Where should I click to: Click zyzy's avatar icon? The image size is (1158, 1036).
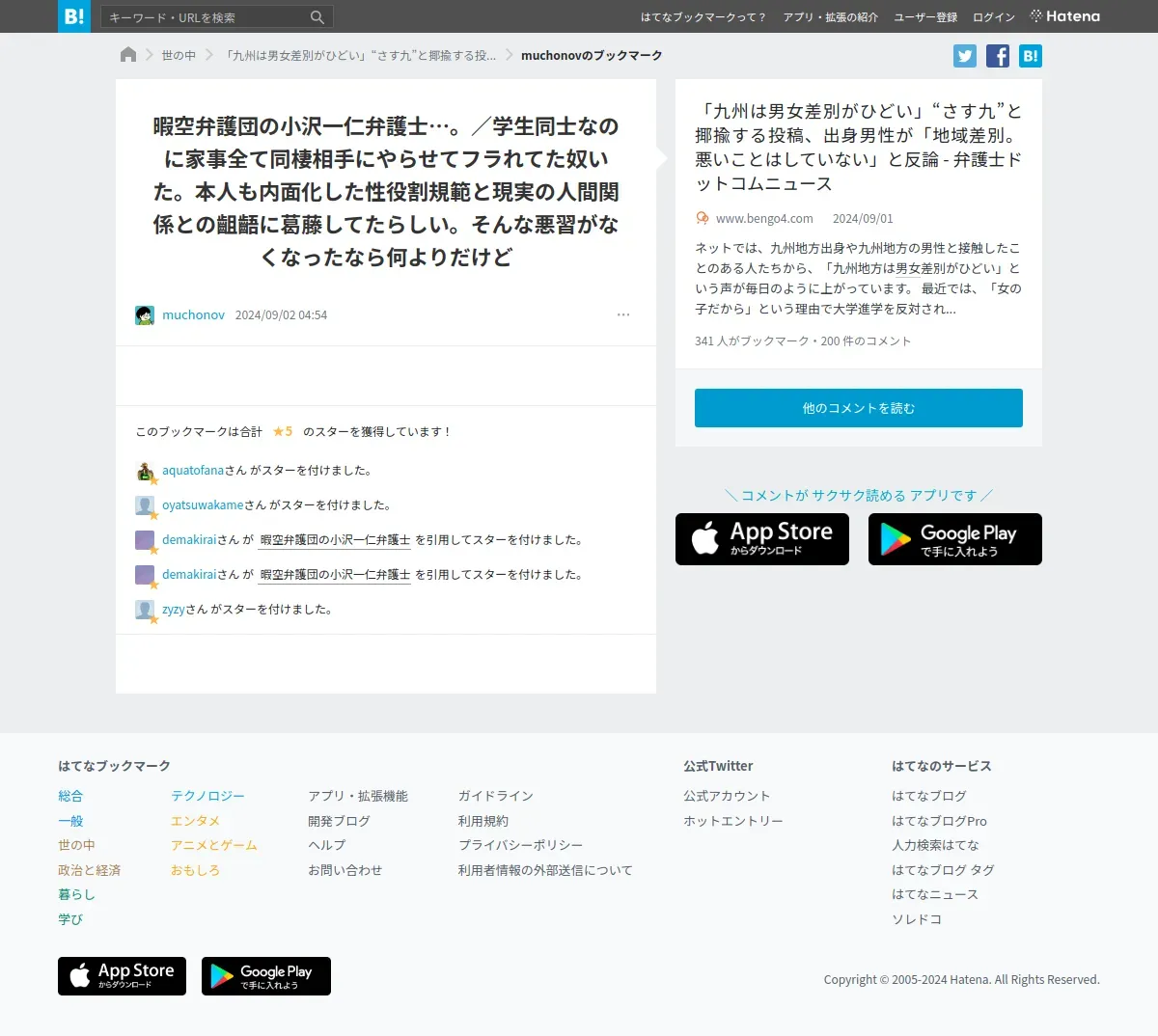[145, 610]
